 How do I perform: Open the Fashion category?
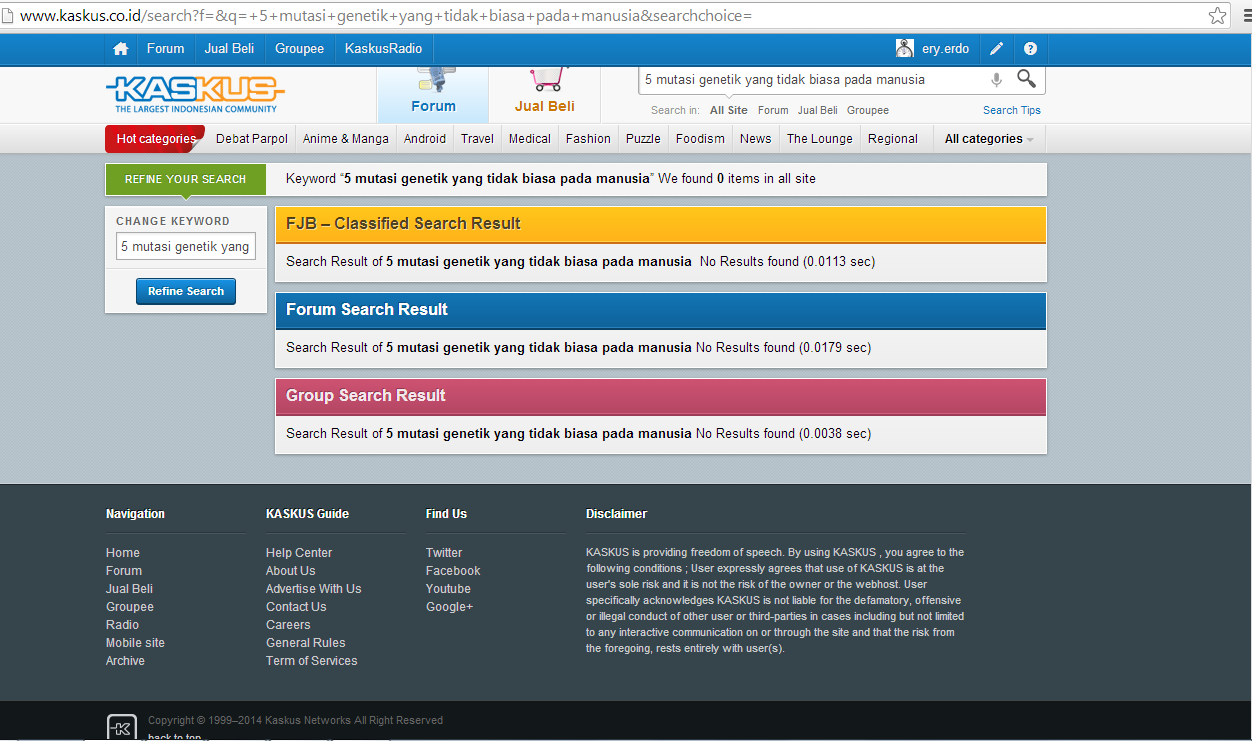[588, 139]
